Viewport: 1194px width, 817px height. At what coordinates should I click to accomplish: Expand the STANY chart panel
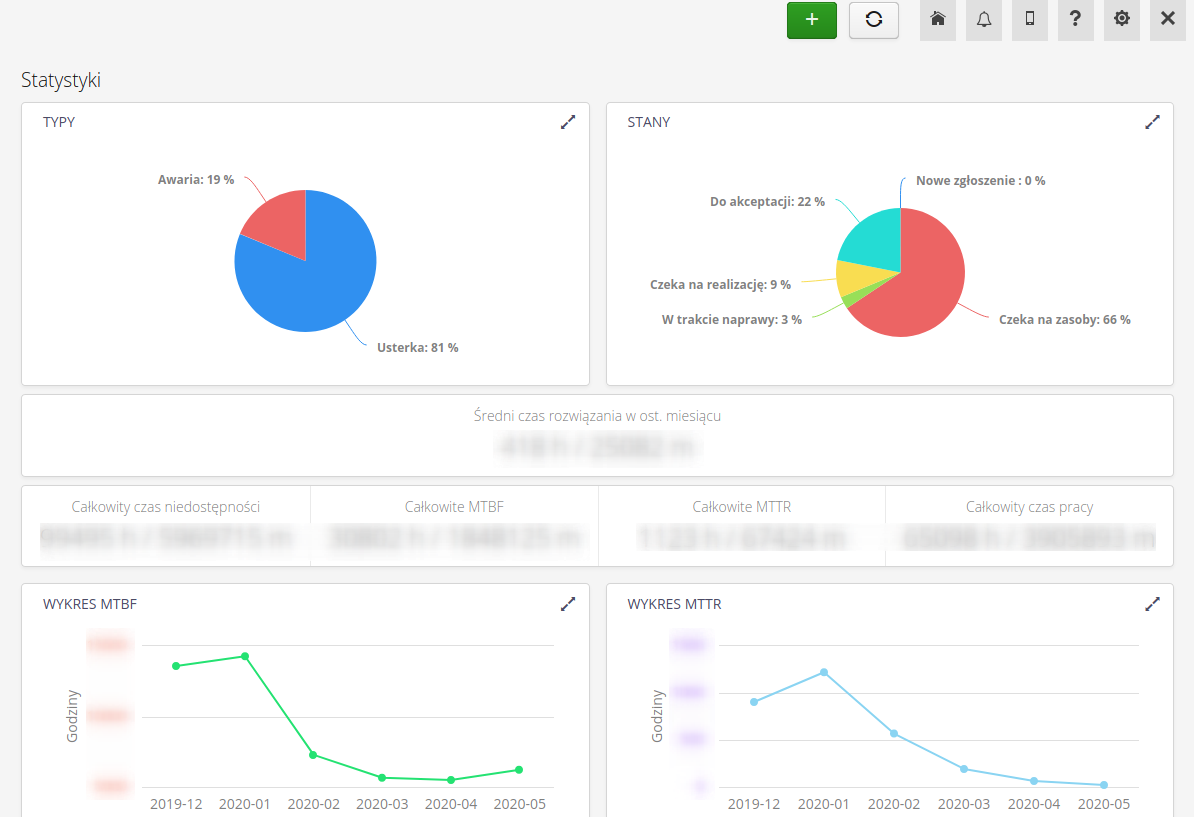[1152, 122]
